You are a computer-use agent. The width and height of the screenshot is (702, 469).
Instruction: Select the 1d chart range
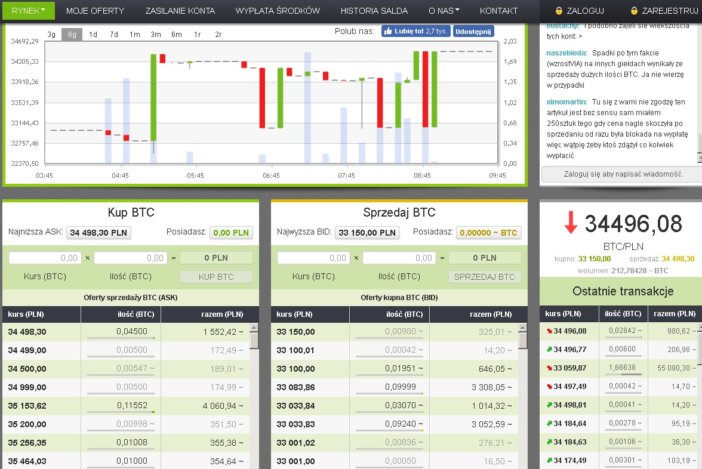tap(93, 34)
